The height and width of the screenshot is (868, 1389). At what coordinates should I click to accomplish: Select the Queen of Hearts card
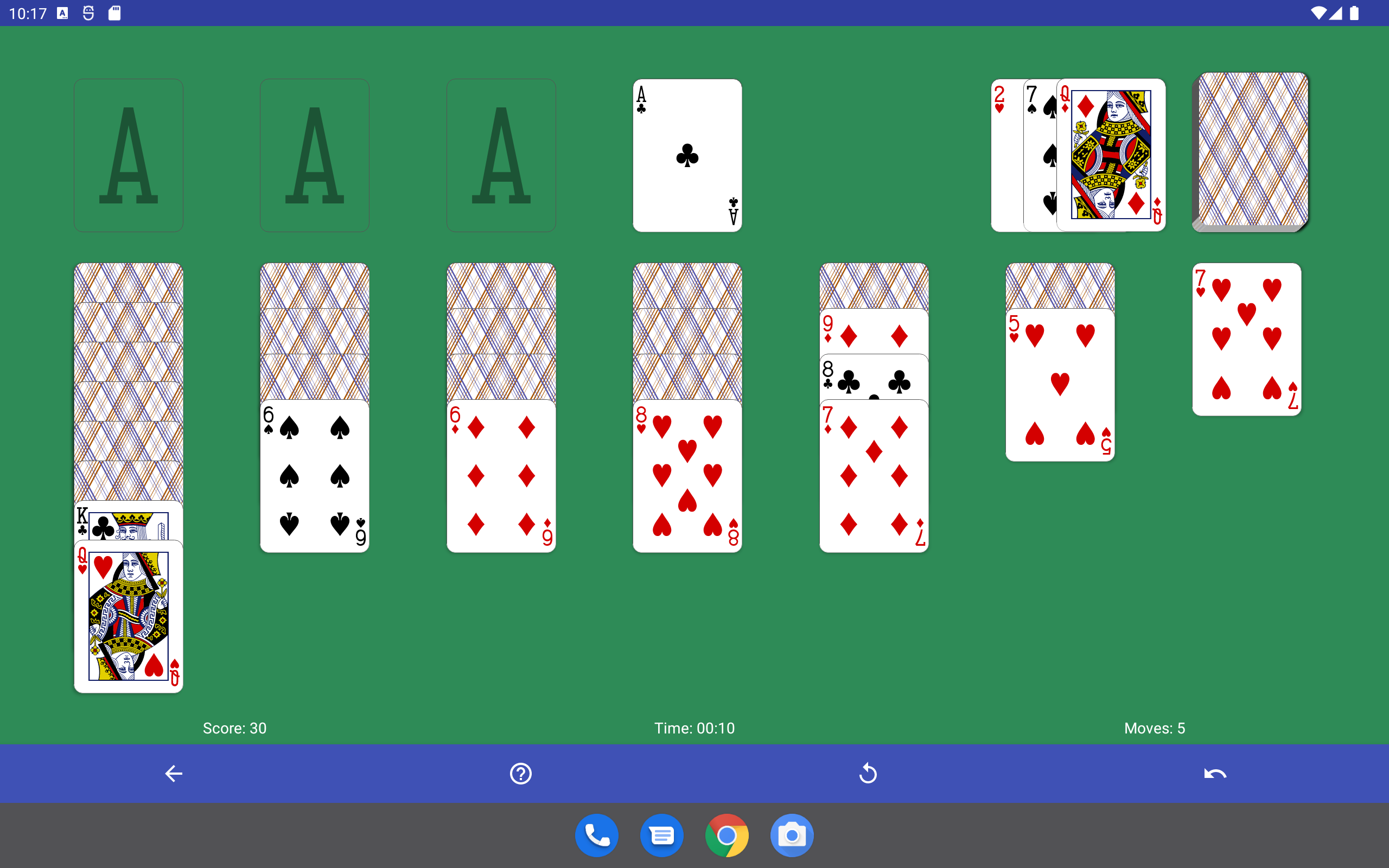click(x=129, y=617)
